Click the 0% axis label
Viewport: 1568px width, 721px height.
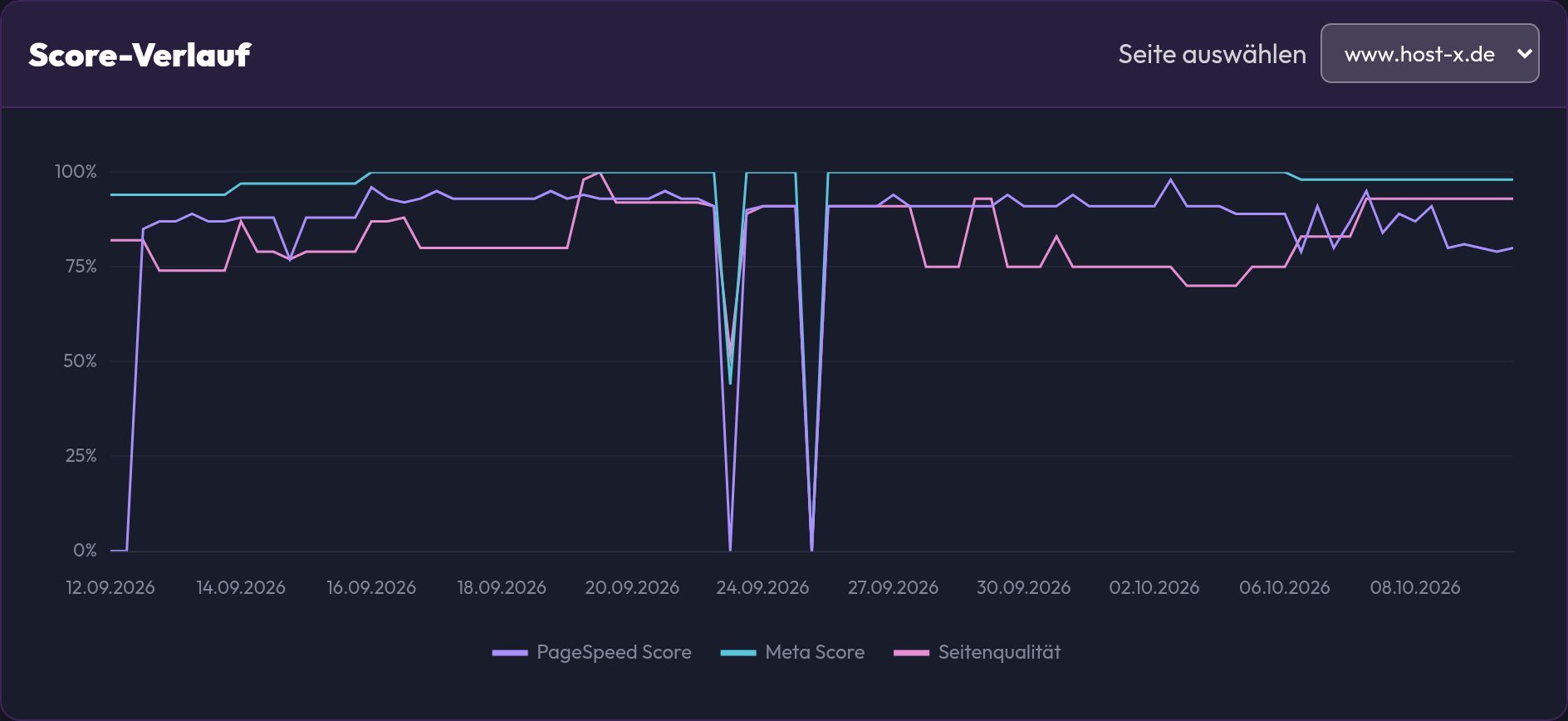pos(85,550)
